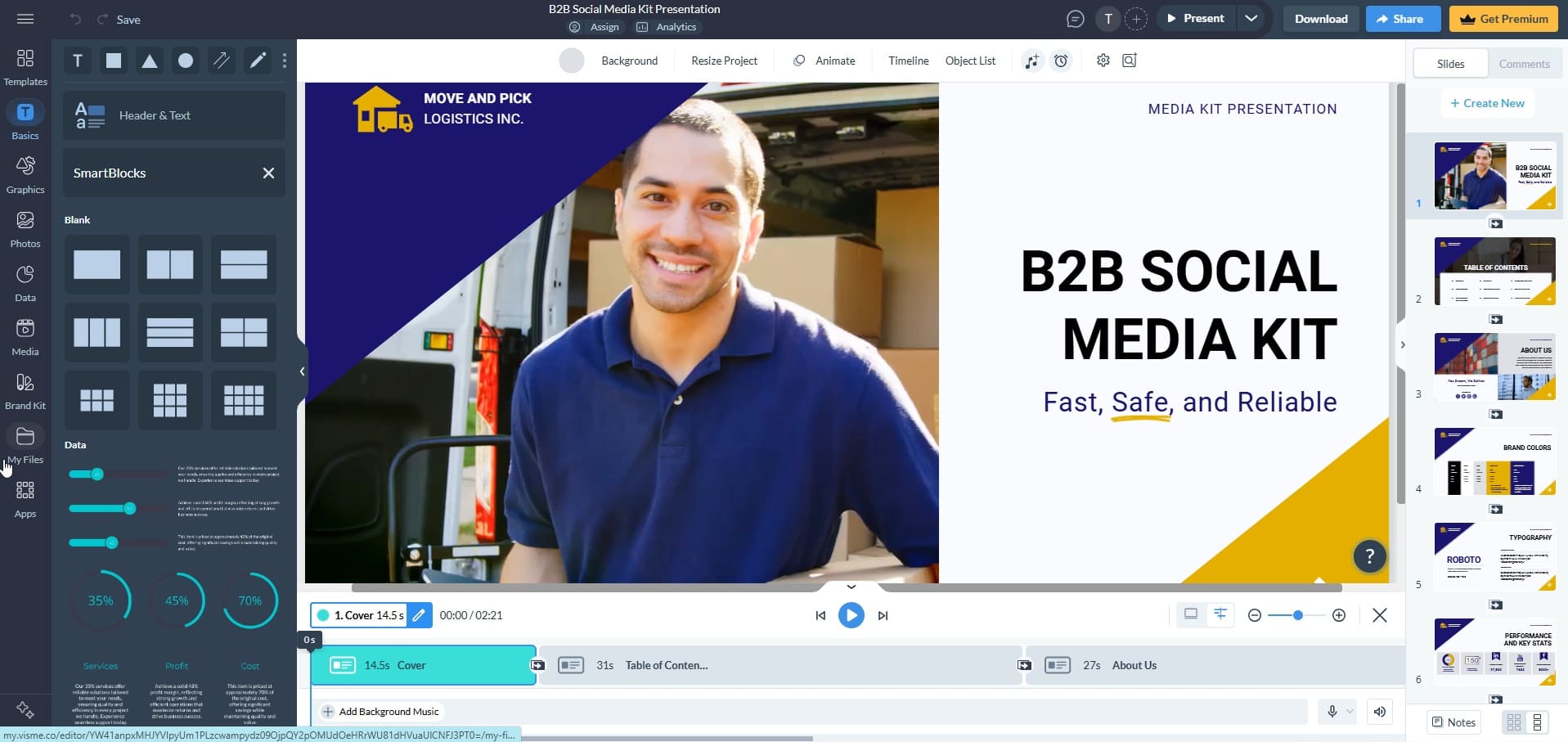1568x742 pixels.
Task: Zoom out the timeline with minus
Action: coord(1254,615)
